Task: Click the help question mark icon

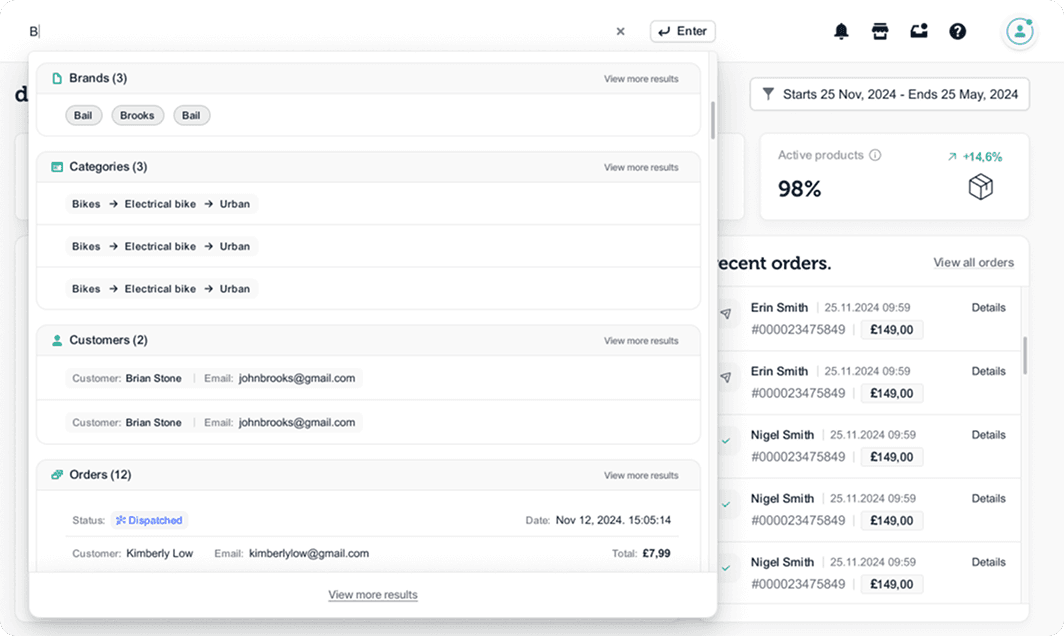Action: pos(957,31)
